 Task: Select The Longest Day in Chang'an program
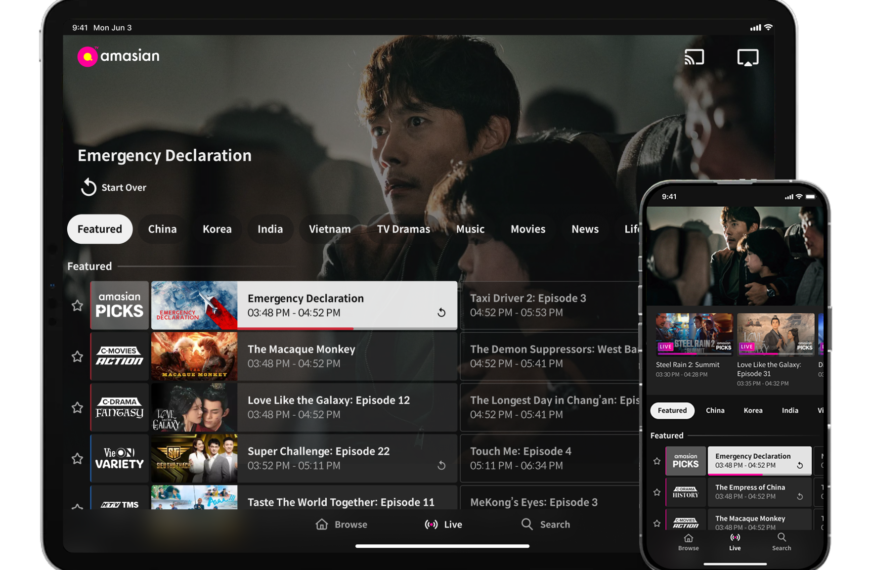tap(549, 407)
